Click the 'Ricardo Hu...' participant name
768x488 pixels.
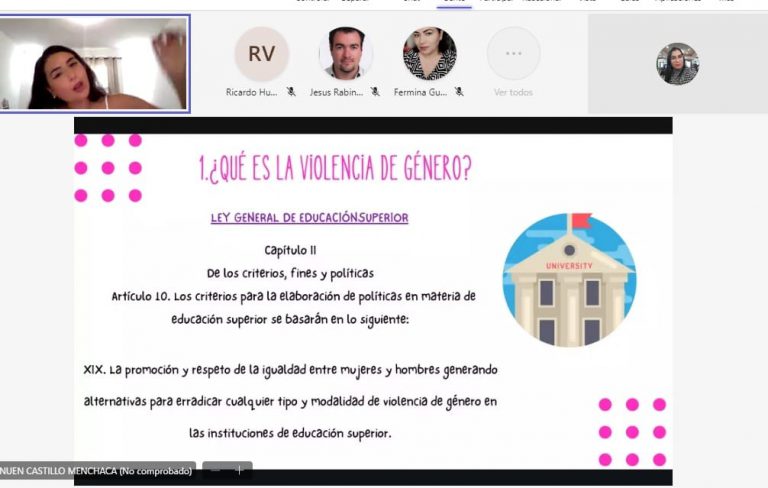(x=253, y=92)
